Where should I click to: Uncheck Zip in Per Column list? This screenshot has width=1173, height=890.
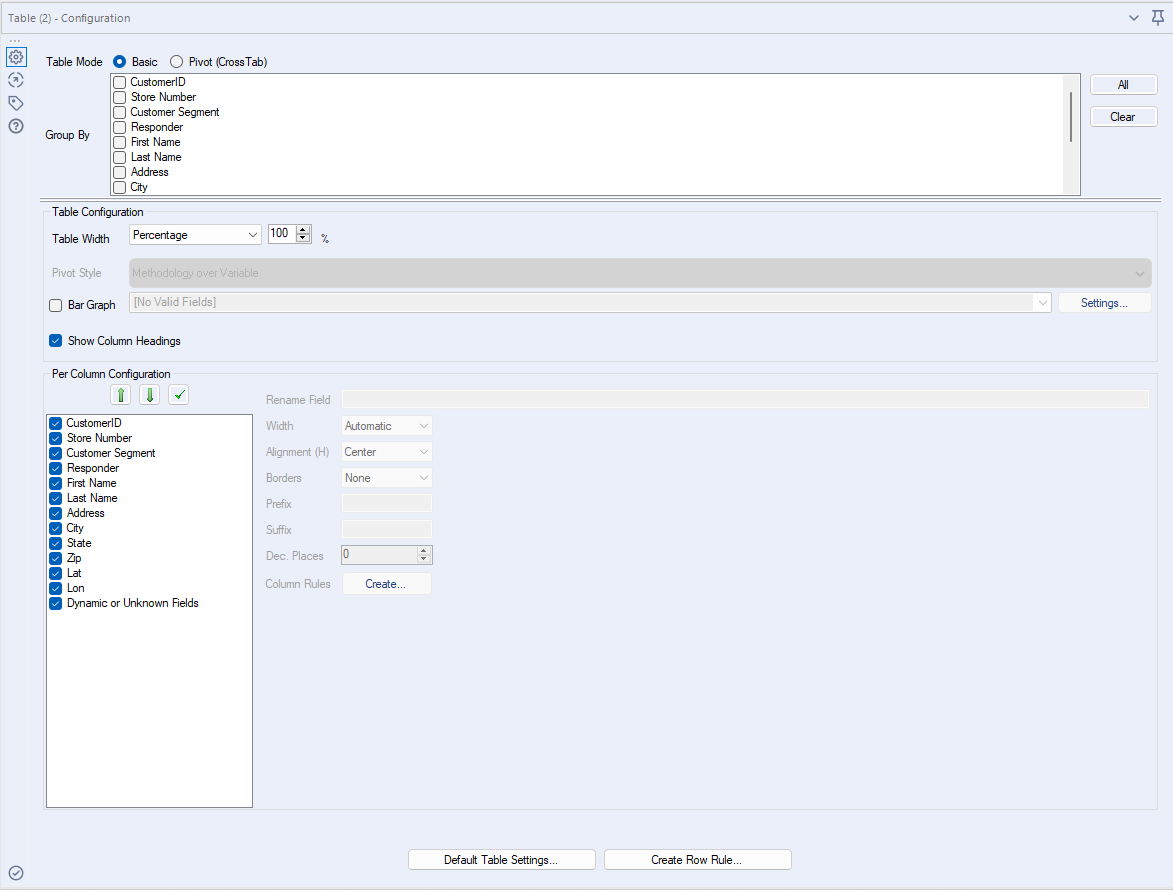(x=55, y=558)
